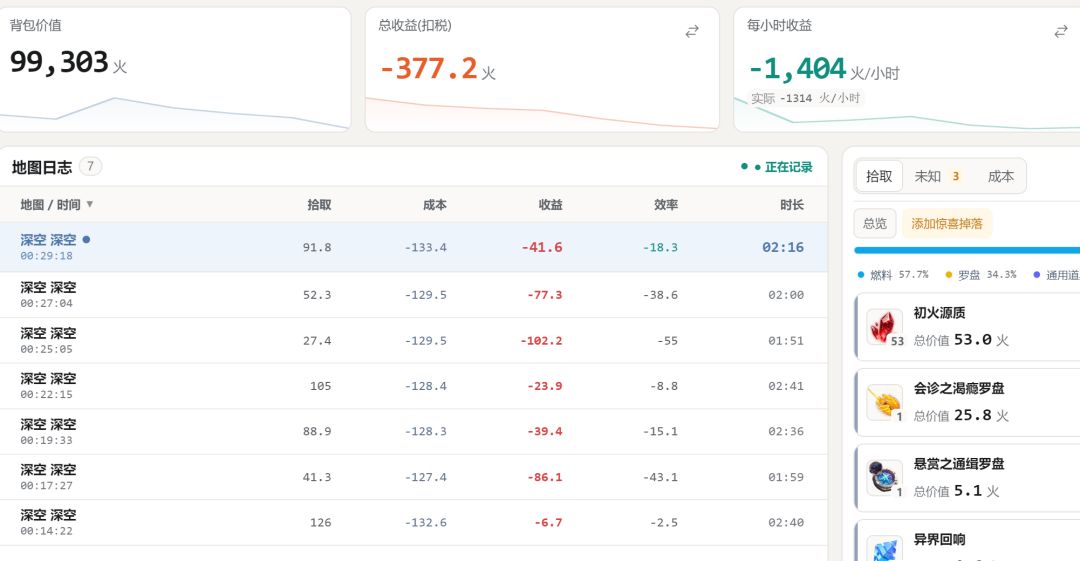Click the -18.3 efficiency cell

tap(660, 247)
